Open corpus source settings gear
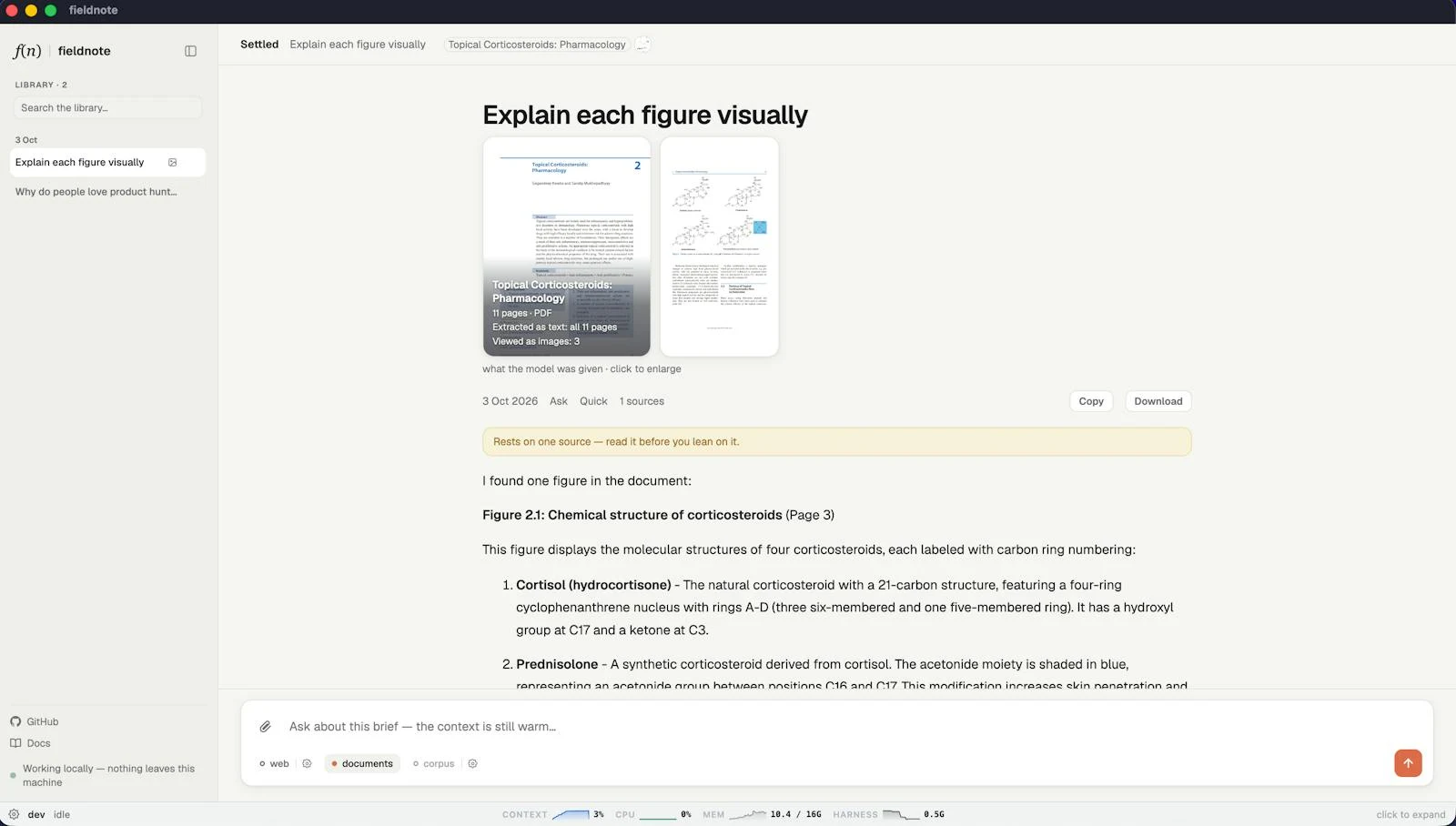 point(472,764)
